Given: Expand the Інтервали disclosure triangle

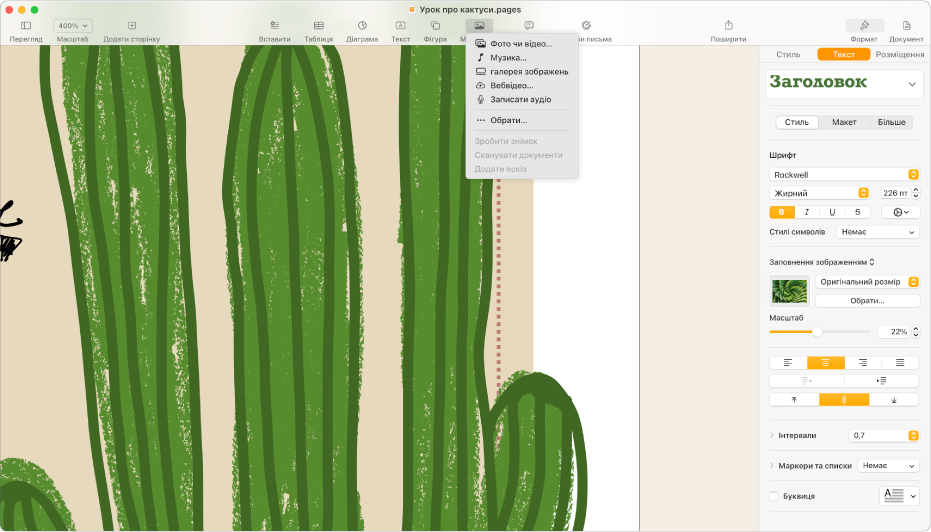Looking at the screenshot, I should 772,435.
